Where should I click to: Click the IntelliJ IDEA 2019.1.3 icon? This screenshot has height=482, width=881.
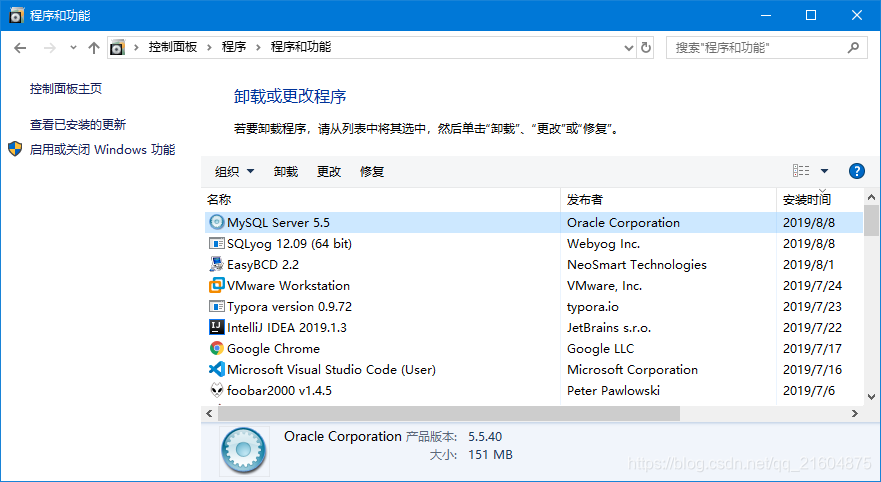(x=216, y=327)
